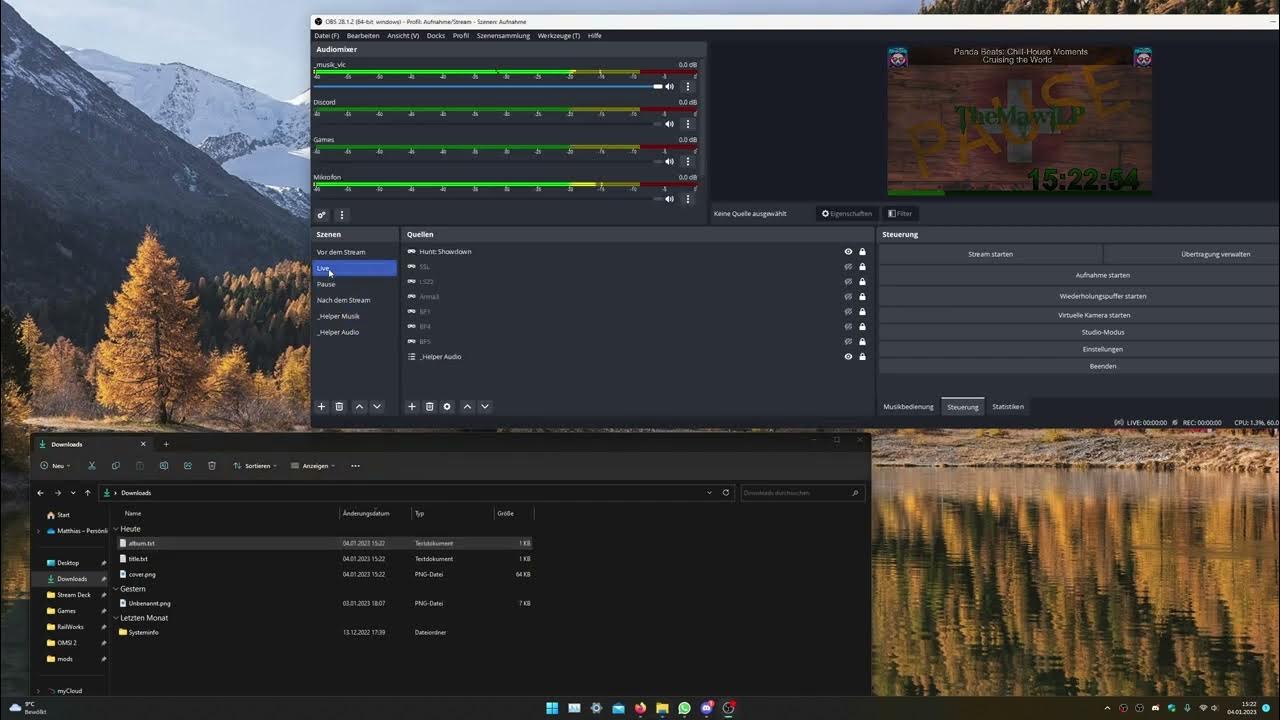Open Audiomixer three-dot menu beside gear
The width and height of the screenshot is (1280, 720).
click(x=341, y=215)
